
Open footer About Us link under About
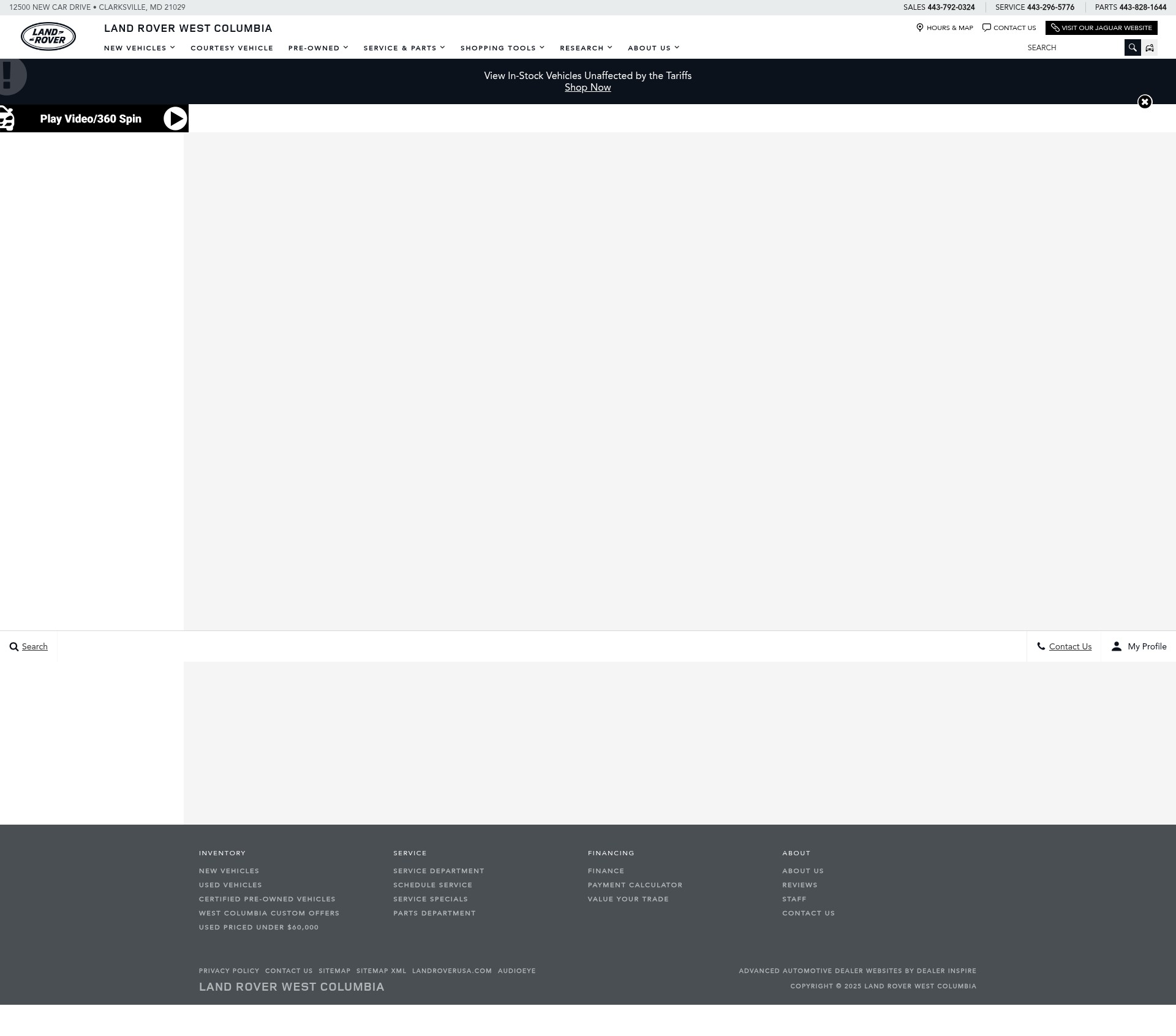(x=802, y=871)
